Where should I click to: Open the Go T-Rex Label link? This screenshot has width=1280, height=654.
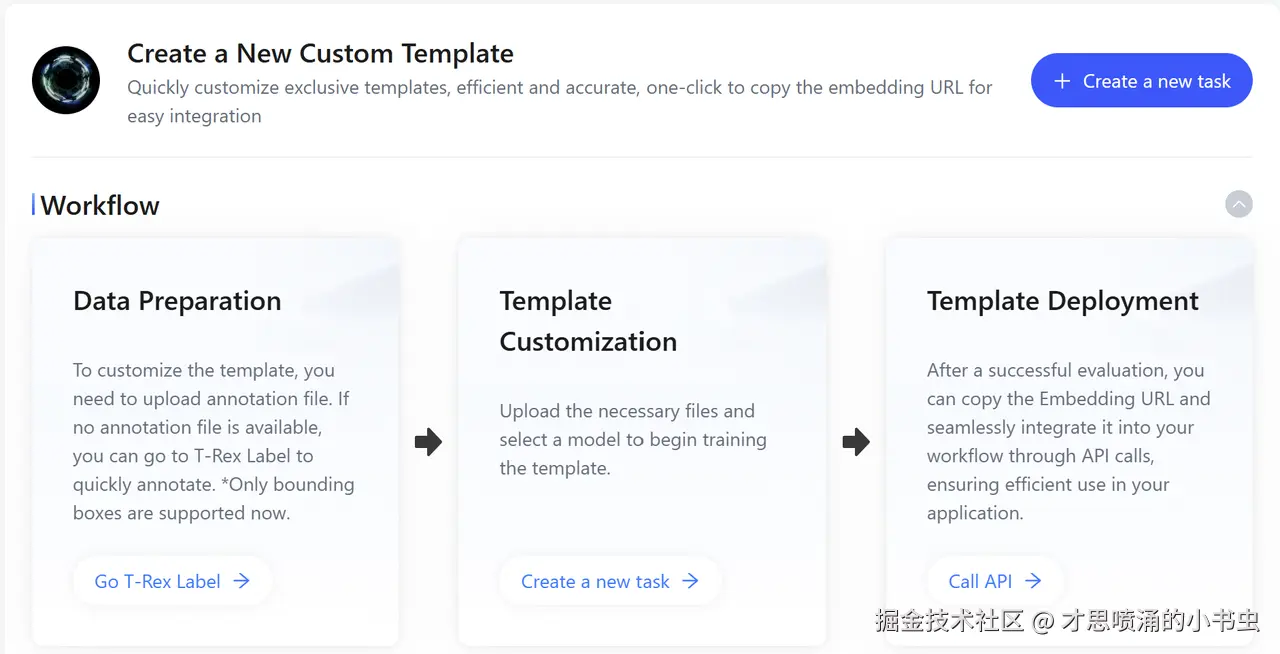[172, 581]
